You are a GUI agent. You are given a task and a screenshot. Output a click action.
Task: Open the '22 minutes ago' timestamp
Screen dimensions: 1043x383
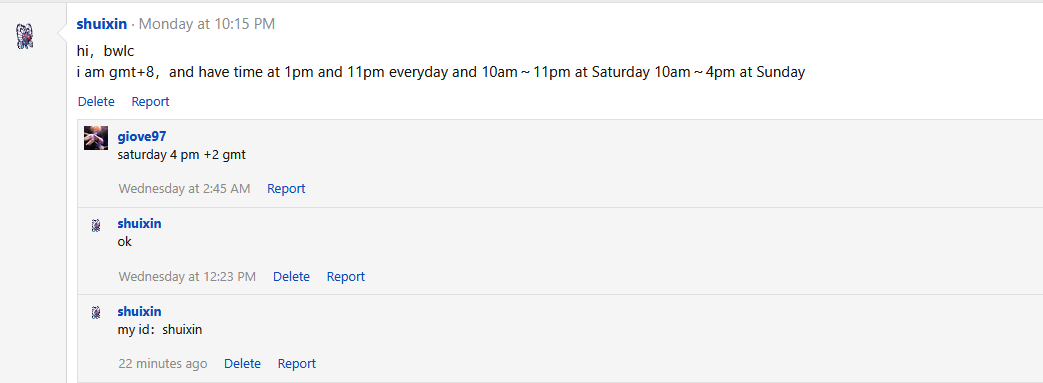163,364
